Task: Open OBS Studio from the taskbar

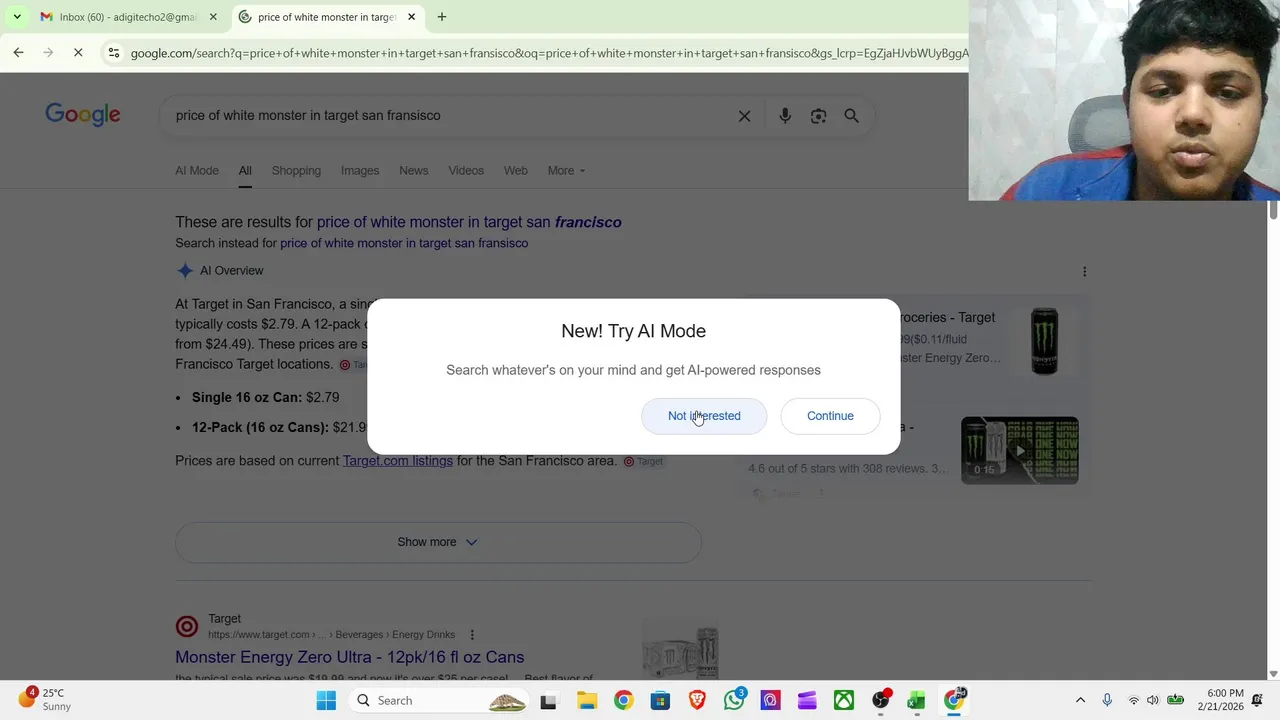Action: point(881,701)
